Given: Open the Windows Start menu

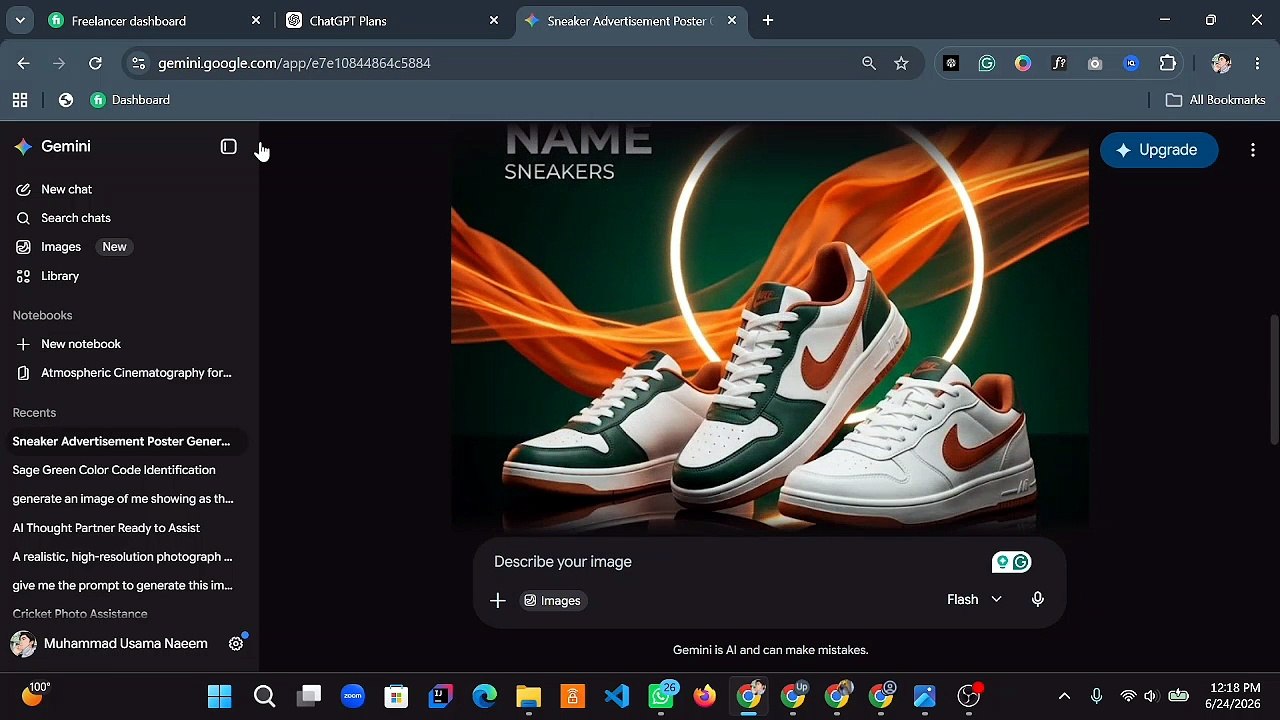Looking at the screenshot, I should pos(220,696).
